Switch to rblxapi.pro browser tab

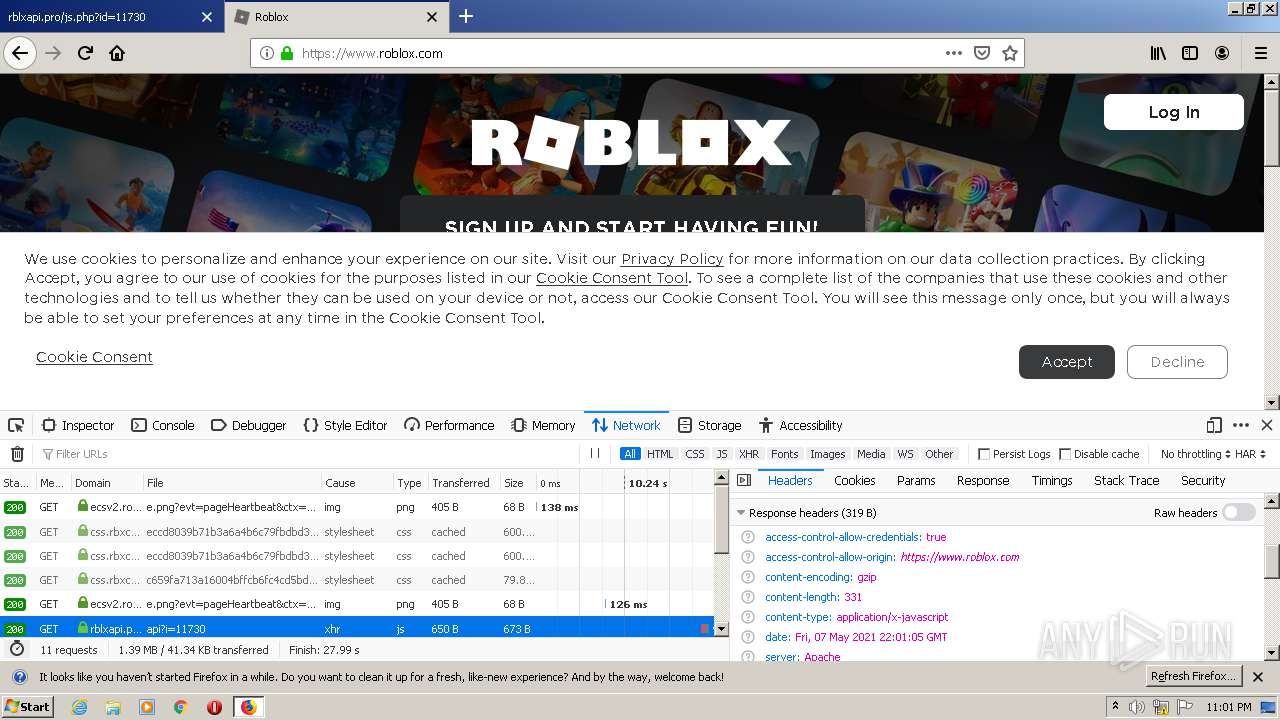[x=111, y=16]
